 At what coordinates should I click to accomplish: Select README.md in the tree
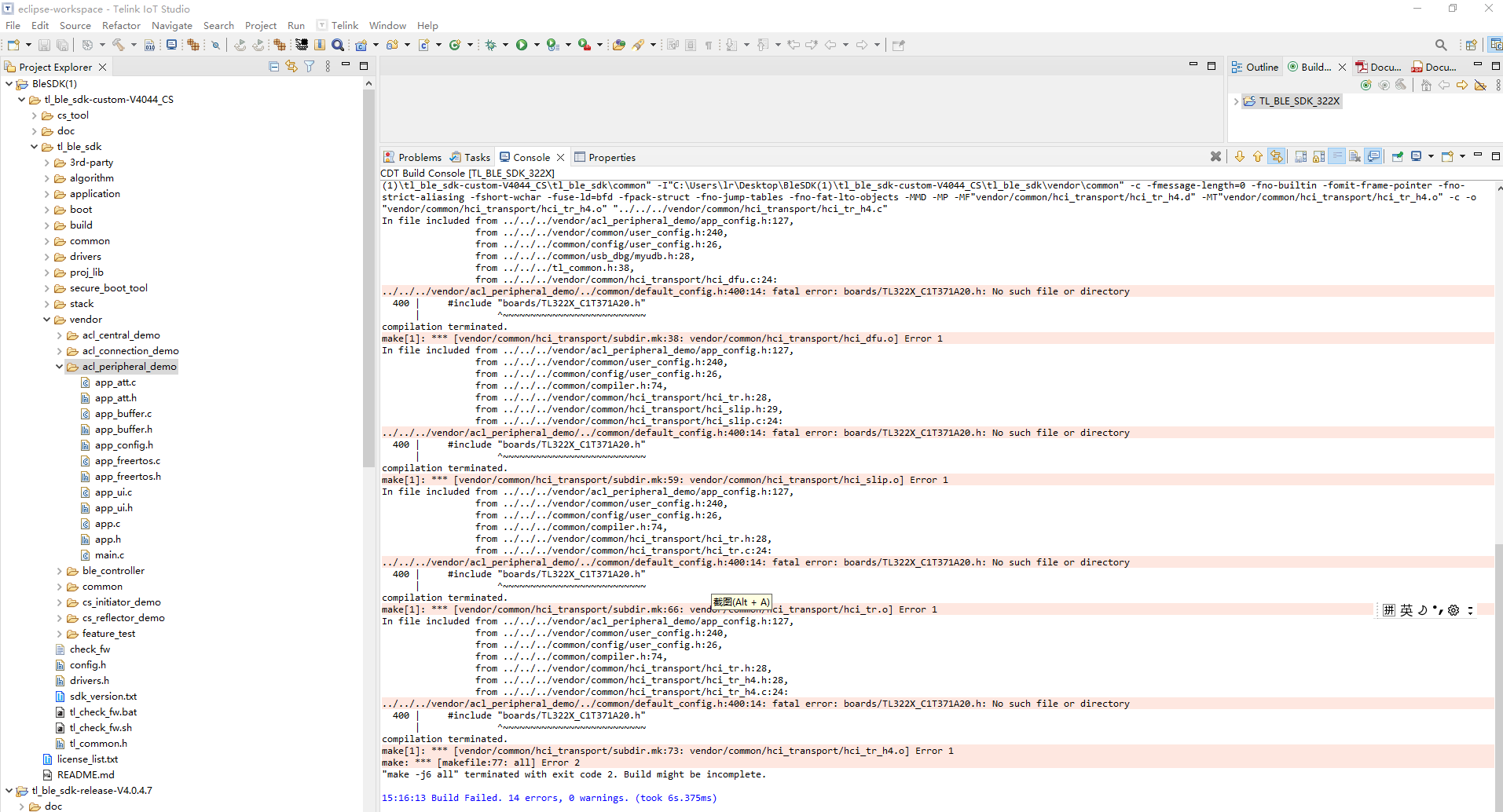pyautogui.click(x=85, y=775)
